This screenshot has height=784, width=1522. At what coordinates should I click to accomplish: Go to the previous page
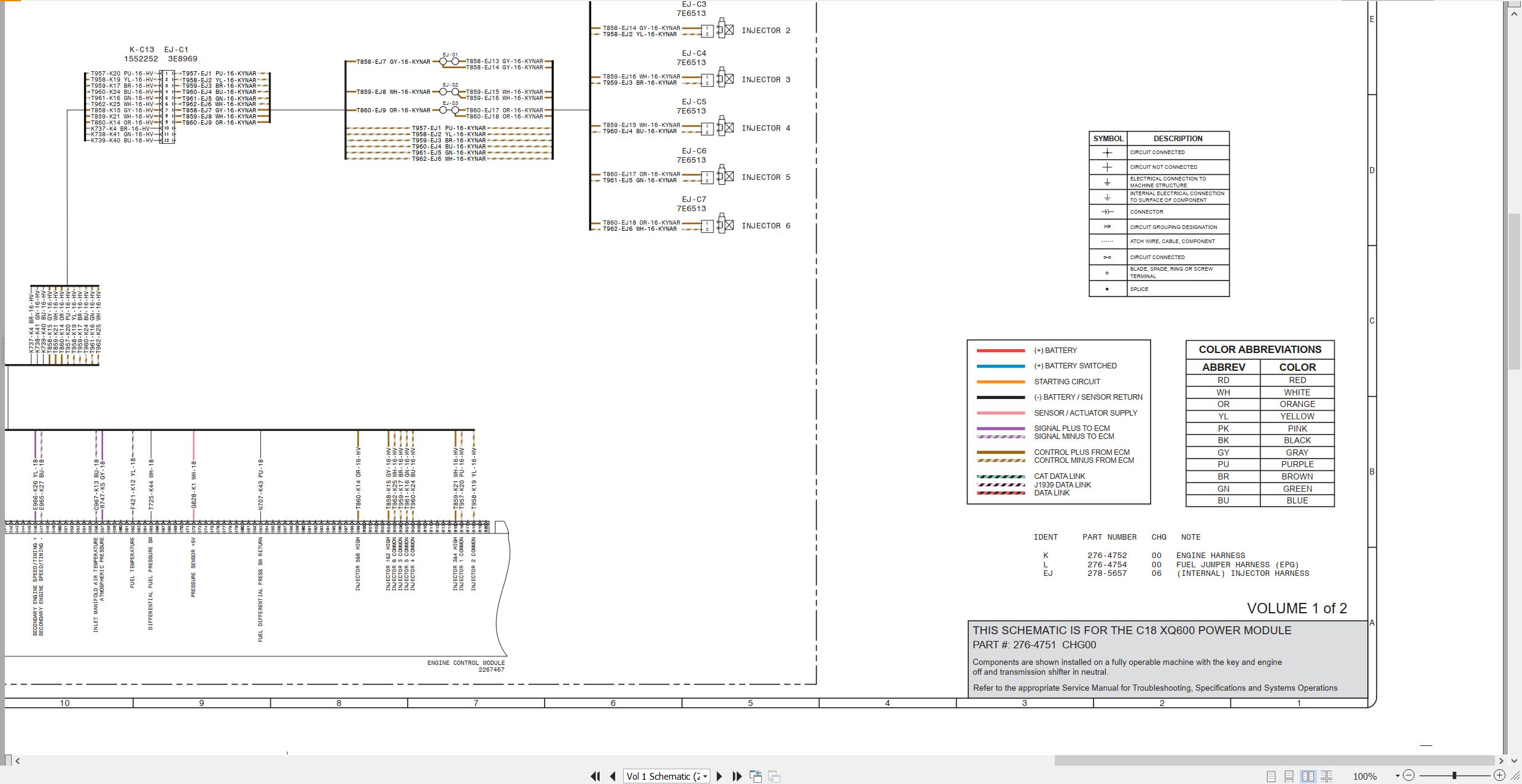click(612, 777)
